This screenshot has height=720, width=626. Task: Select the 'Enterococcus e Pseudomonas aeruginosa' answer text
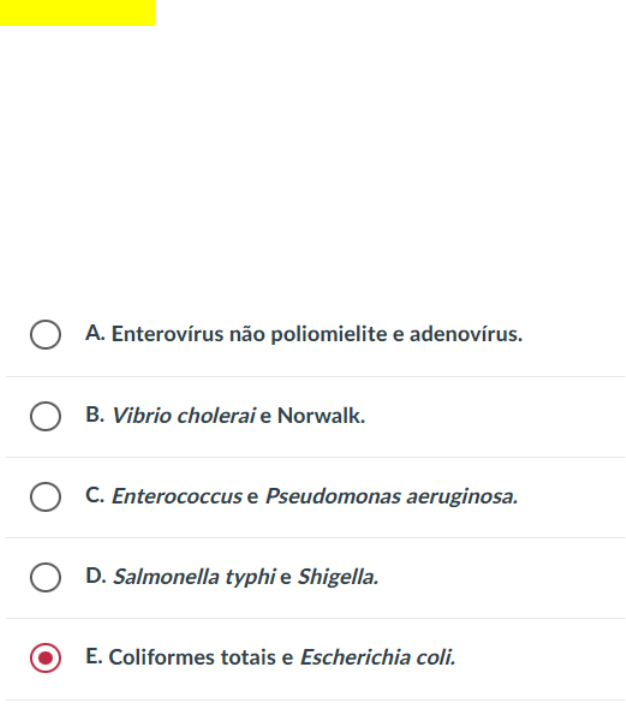[315, 497]
